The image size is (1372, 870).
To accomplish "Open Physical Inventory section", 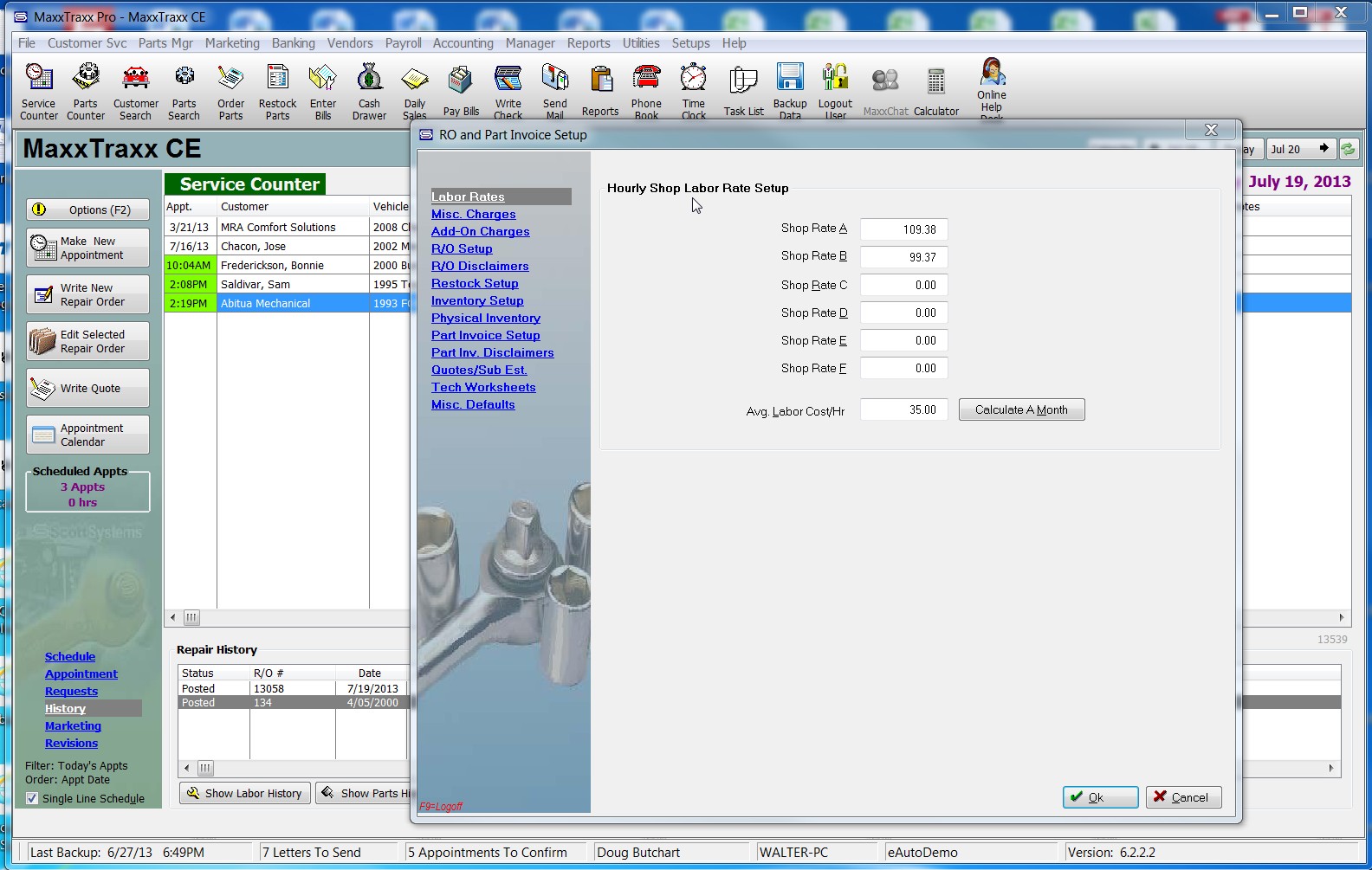I will [x=485, y=318].
